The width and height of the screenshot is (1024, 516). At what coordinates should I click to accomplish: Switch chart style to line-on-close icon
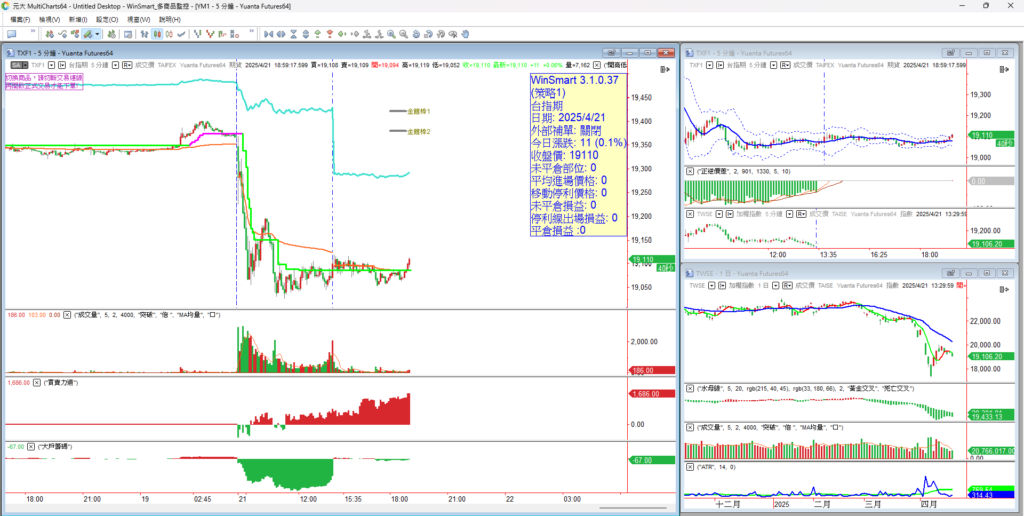point(181,33)
